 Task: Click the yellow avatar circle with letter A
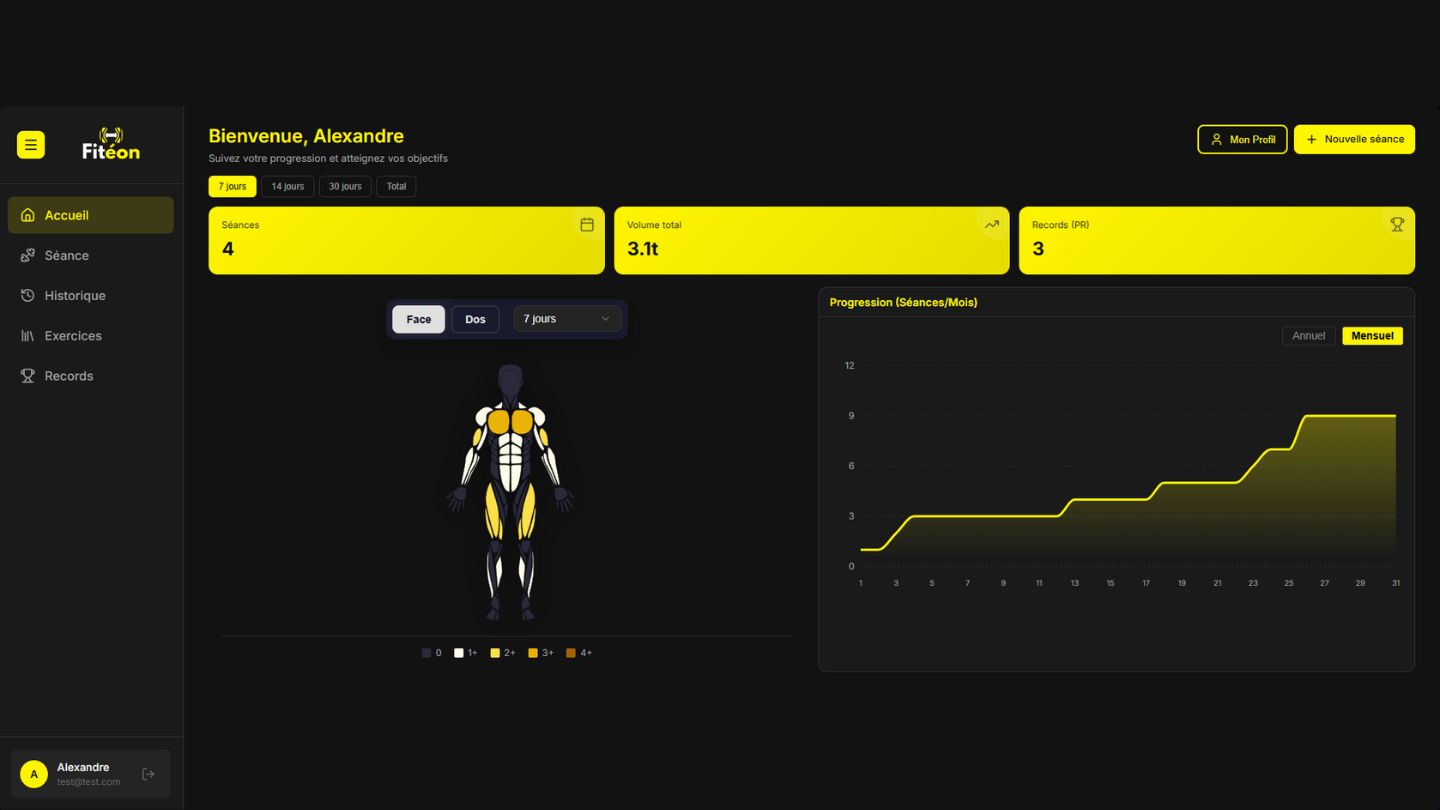pyautogui.click(x=34, y=774)
